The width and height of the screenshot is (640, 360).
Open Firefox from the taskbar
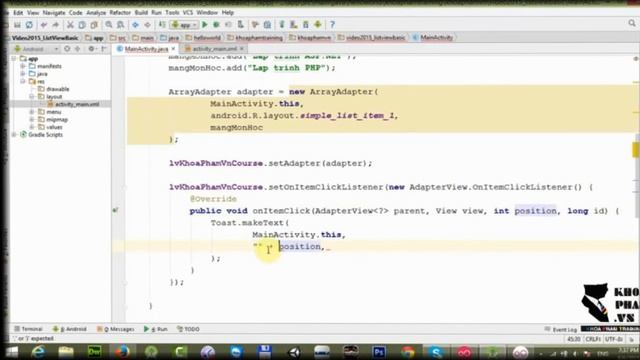coord(122,352)
